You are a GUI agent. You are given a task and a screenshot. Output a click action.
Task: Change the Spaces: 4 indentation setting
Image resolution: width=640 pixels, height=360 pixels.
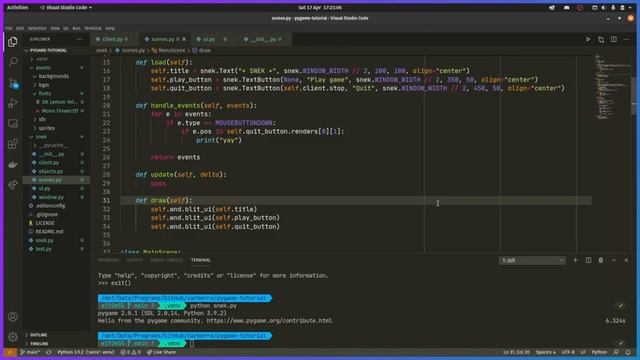[546, 352]
